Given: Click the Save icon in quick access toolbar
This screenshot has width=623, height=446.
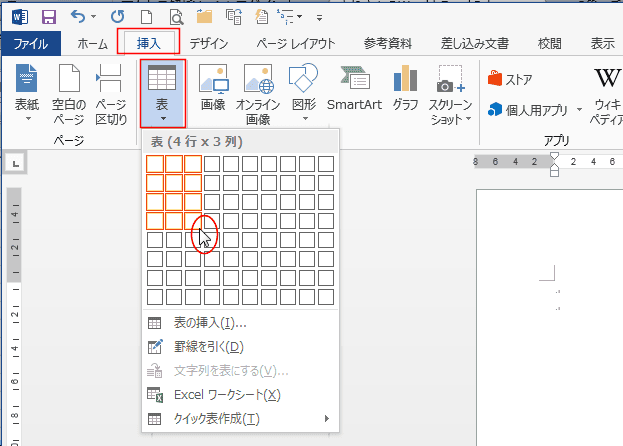Looking at the screenshot, I should [48, 17].
